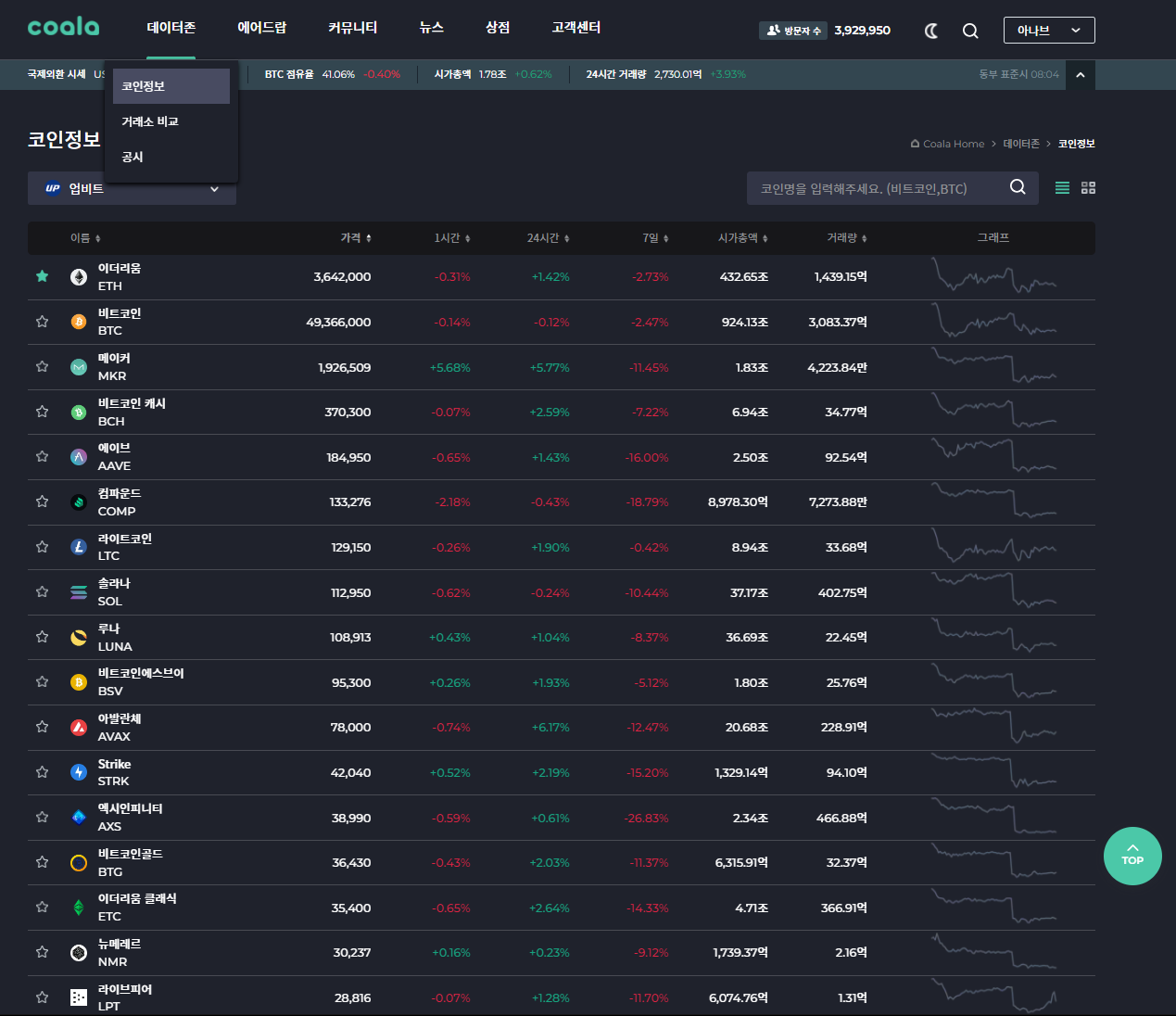Open the 상점 nav menu
Screen dimensions: 1176x1016
click(x=498, y=28)
